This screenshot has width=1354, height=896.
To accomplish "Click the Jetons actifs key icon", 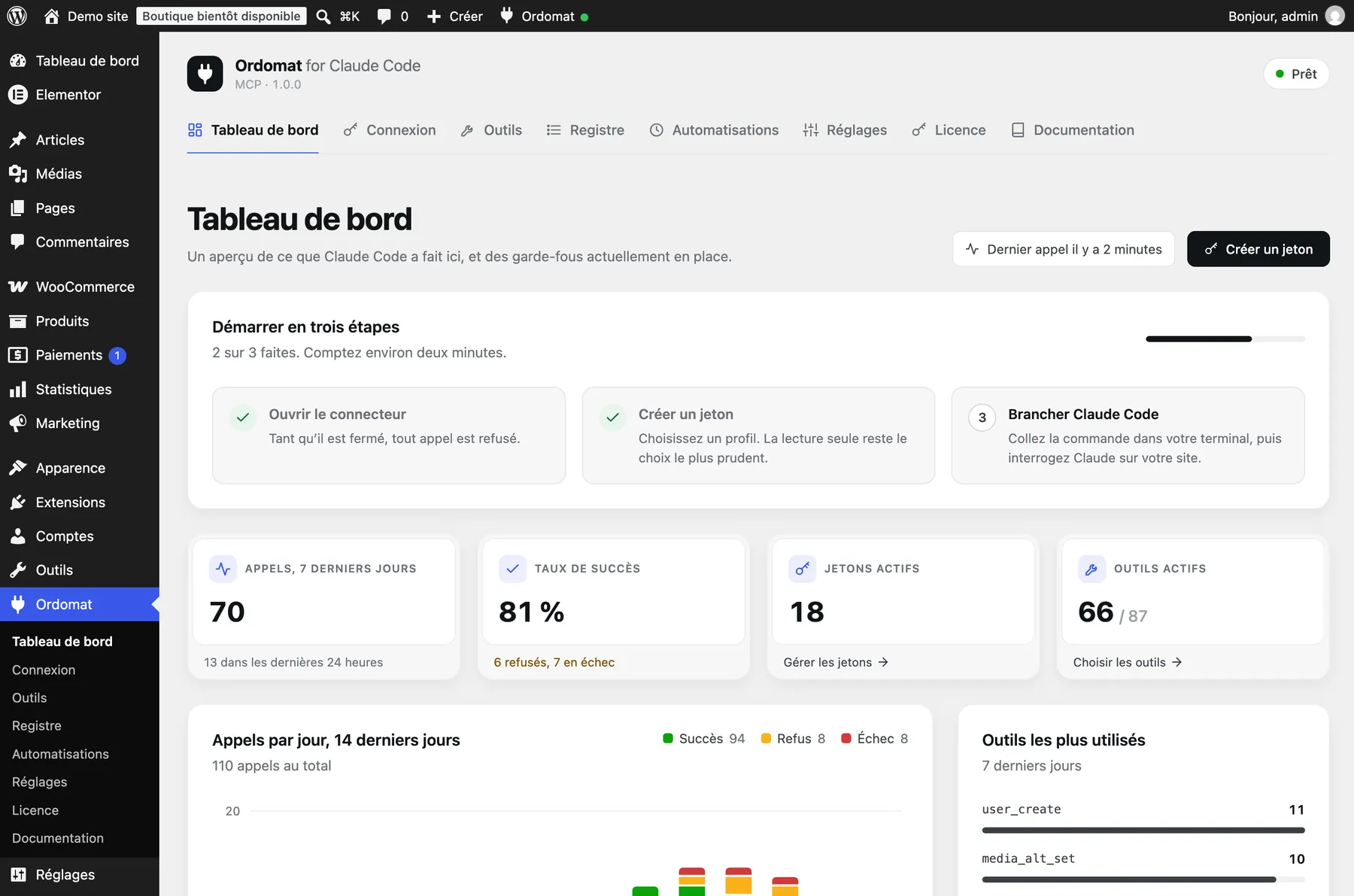I will pyautogui.click(x=802, y=569).
